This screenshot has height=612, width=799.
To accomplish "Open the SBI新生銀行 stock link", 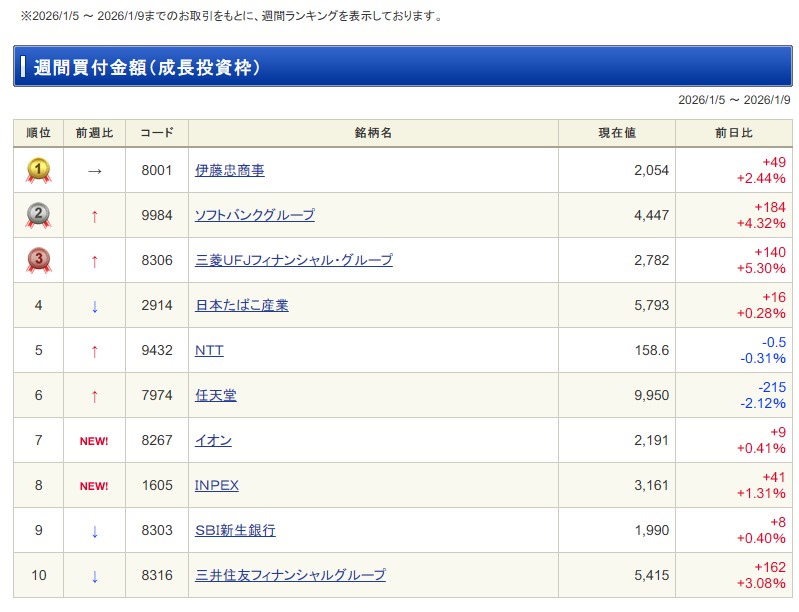I will [235, 530].
